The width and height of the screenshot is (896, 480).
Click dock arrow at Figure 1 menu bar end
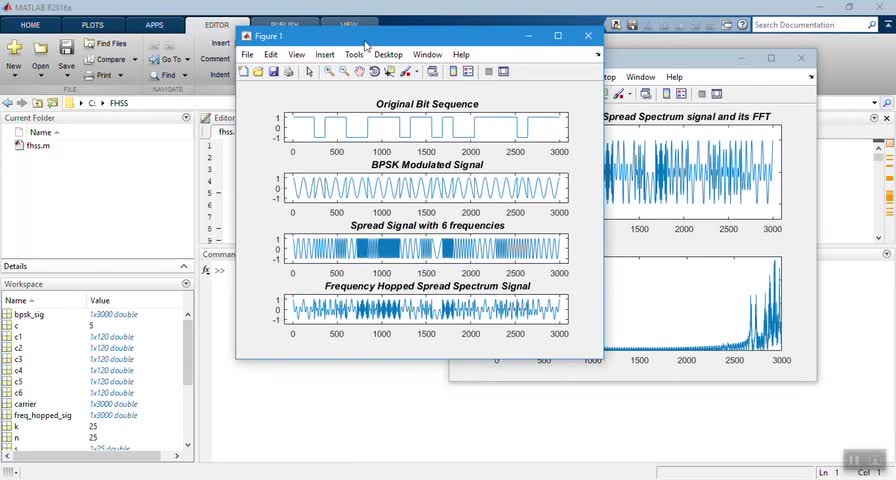click(x=598, y=55)
